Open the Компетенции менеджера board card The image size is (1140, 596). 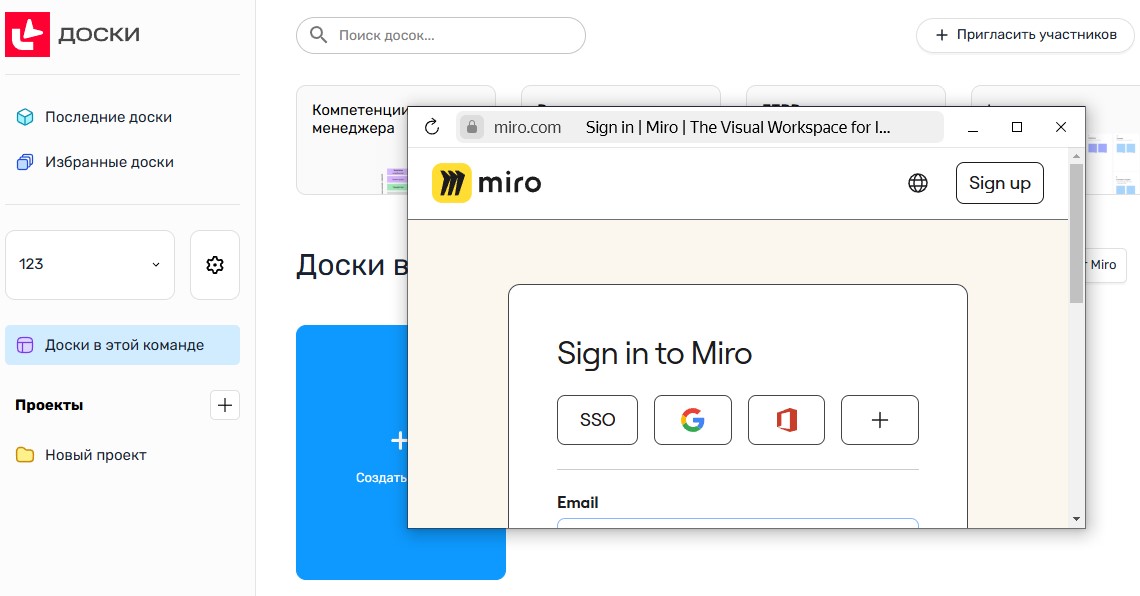pos(352,140)
